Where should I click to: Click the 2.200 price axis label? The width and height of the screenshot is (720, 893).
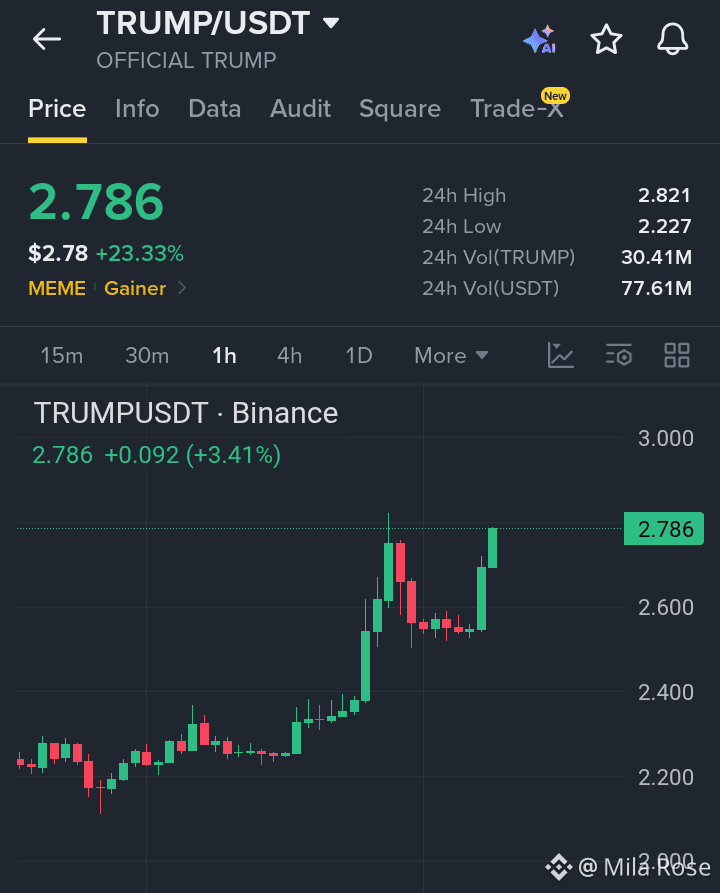665,777
